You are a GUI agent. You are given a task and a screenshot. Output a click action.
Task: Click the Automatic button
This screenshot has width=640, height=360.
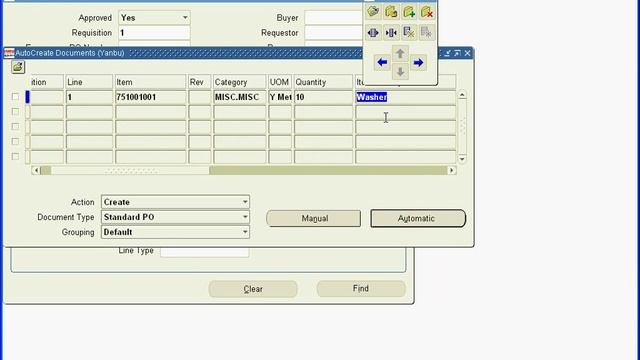click(418, 218)
